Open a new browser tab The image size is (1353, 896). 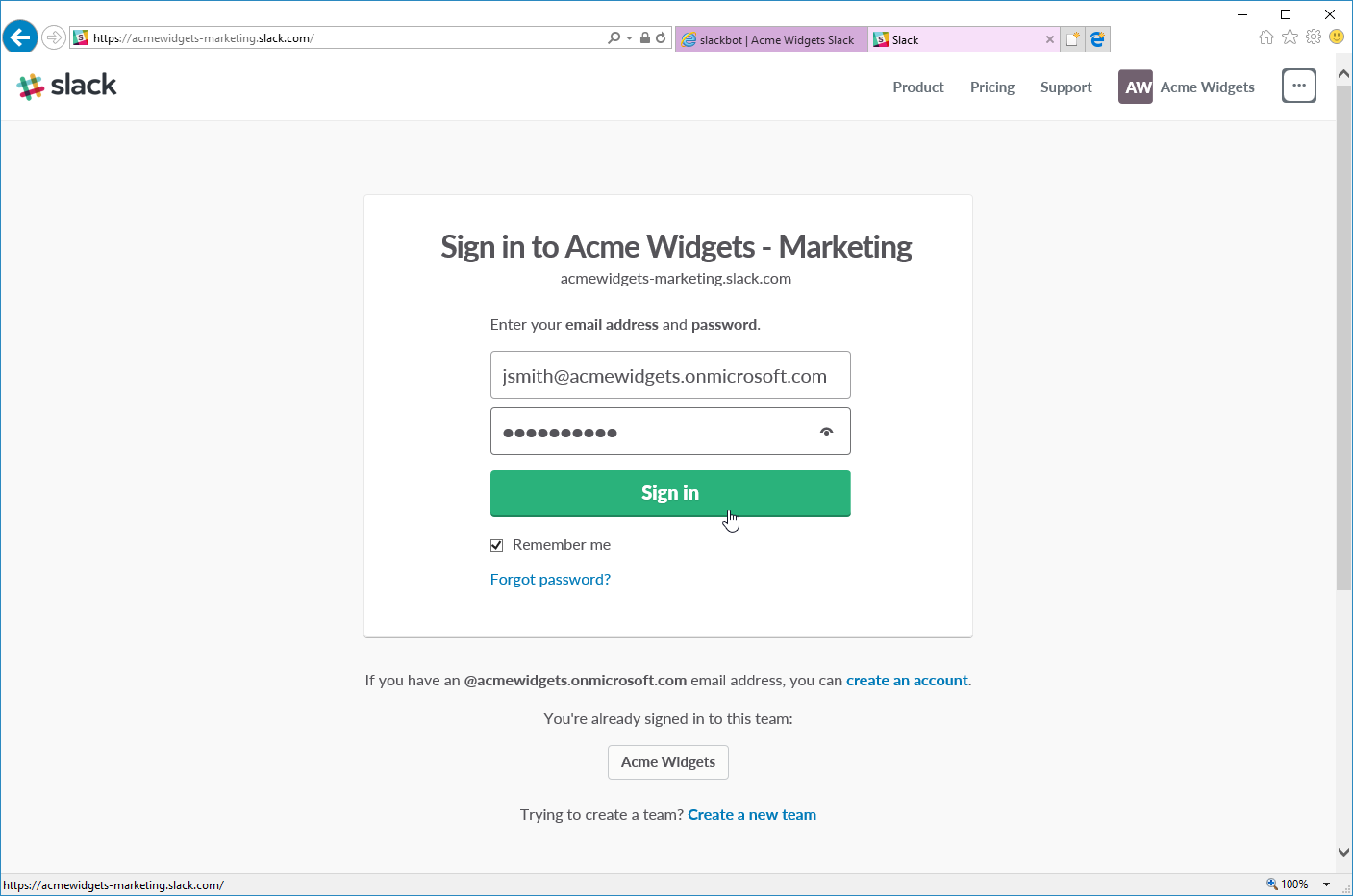point(1073,39)
